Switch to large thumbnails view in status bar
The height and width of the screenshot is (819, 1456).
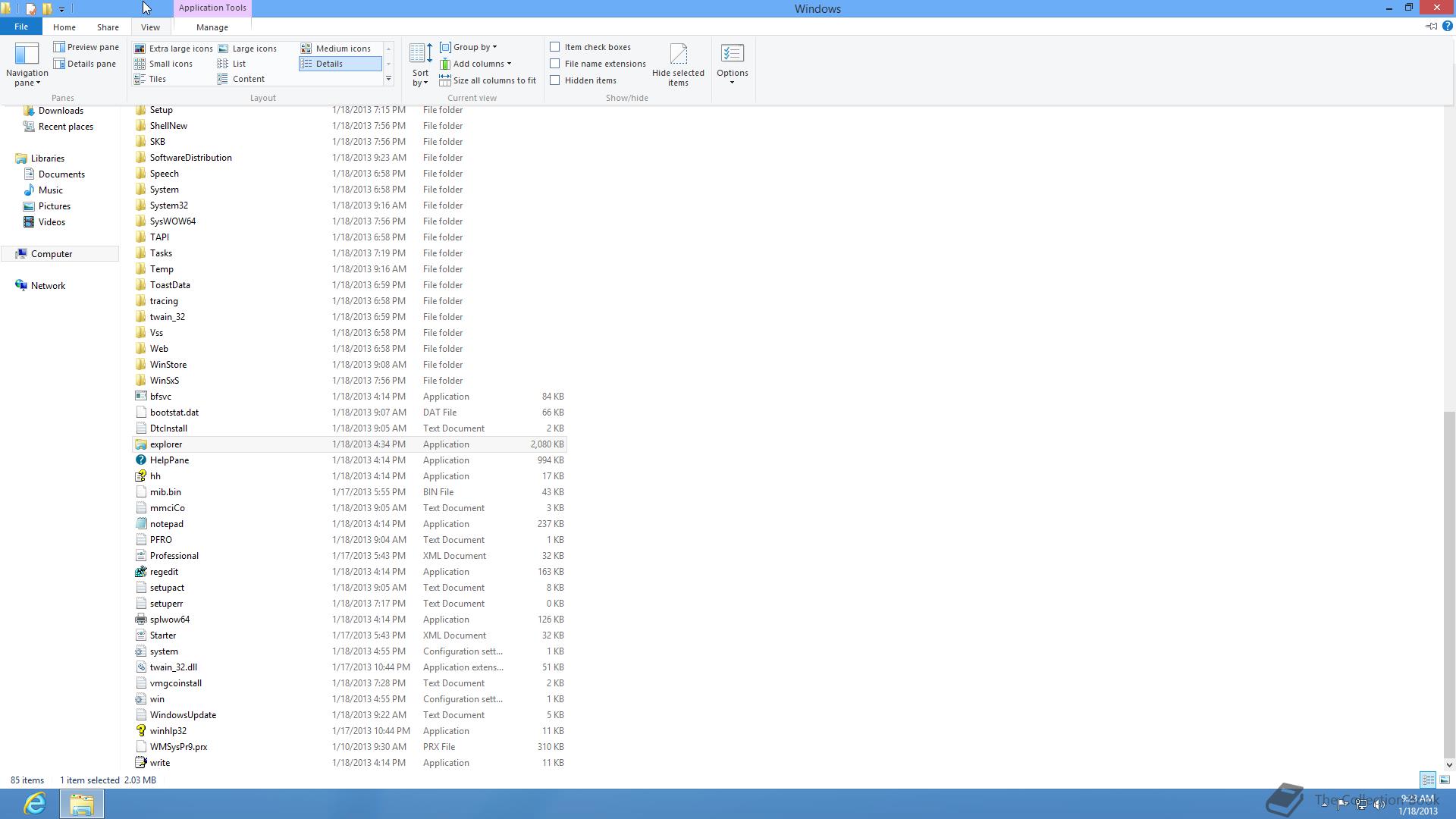(1445, 780)
